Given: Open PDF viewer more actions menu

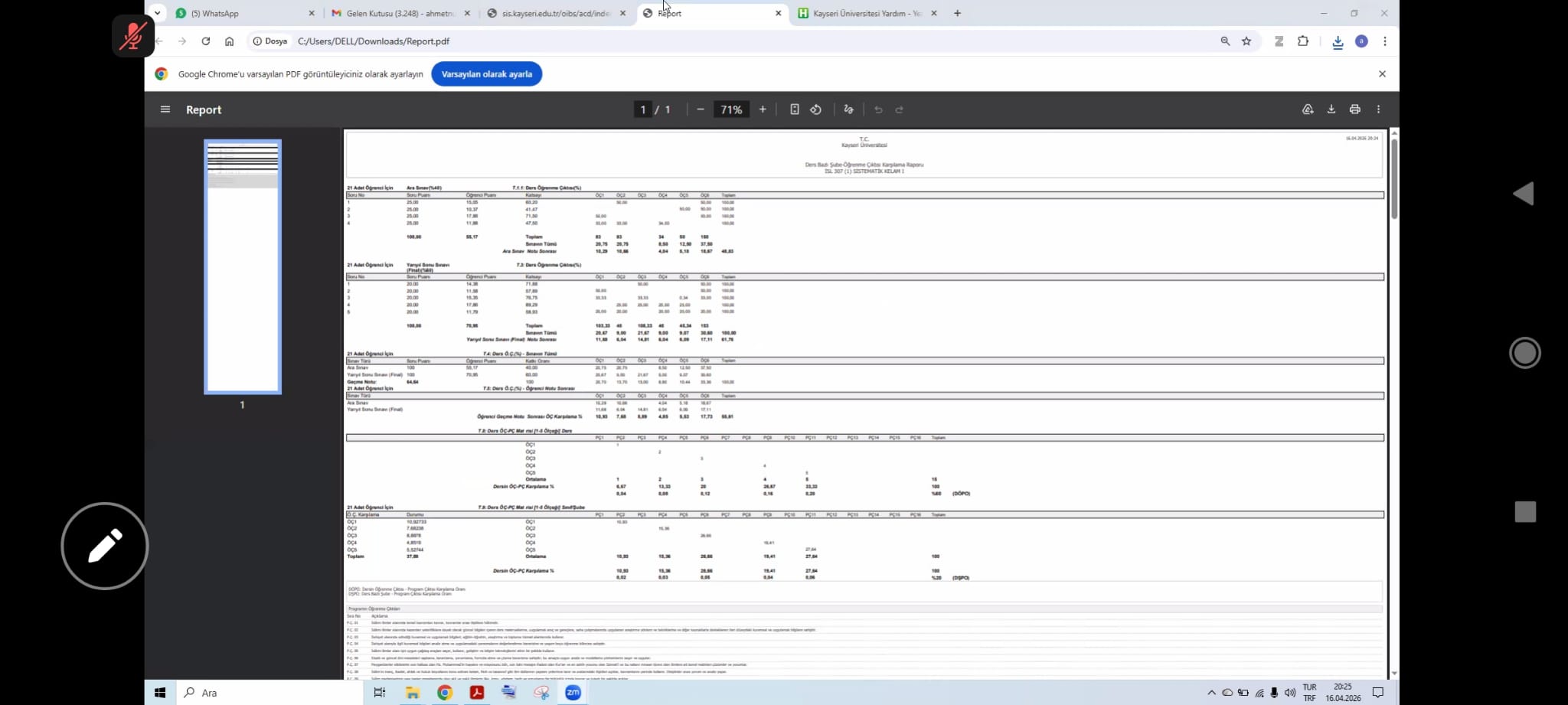Looking at the screenshot, I should (x=1378, y=109).
